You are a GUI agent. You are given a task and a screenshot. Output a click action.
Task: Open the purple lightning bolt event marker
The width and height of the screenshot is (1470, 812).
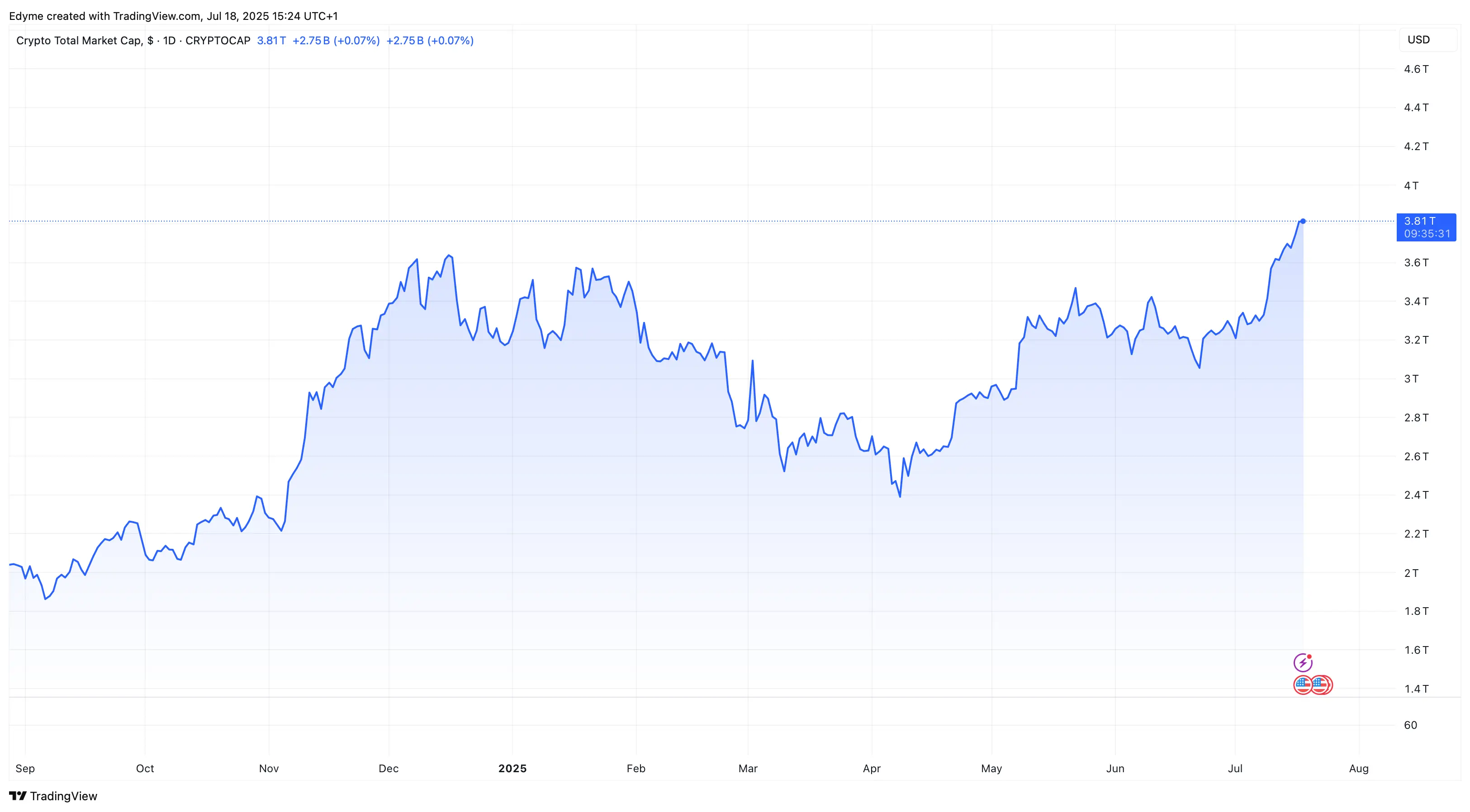(1303, 663)
